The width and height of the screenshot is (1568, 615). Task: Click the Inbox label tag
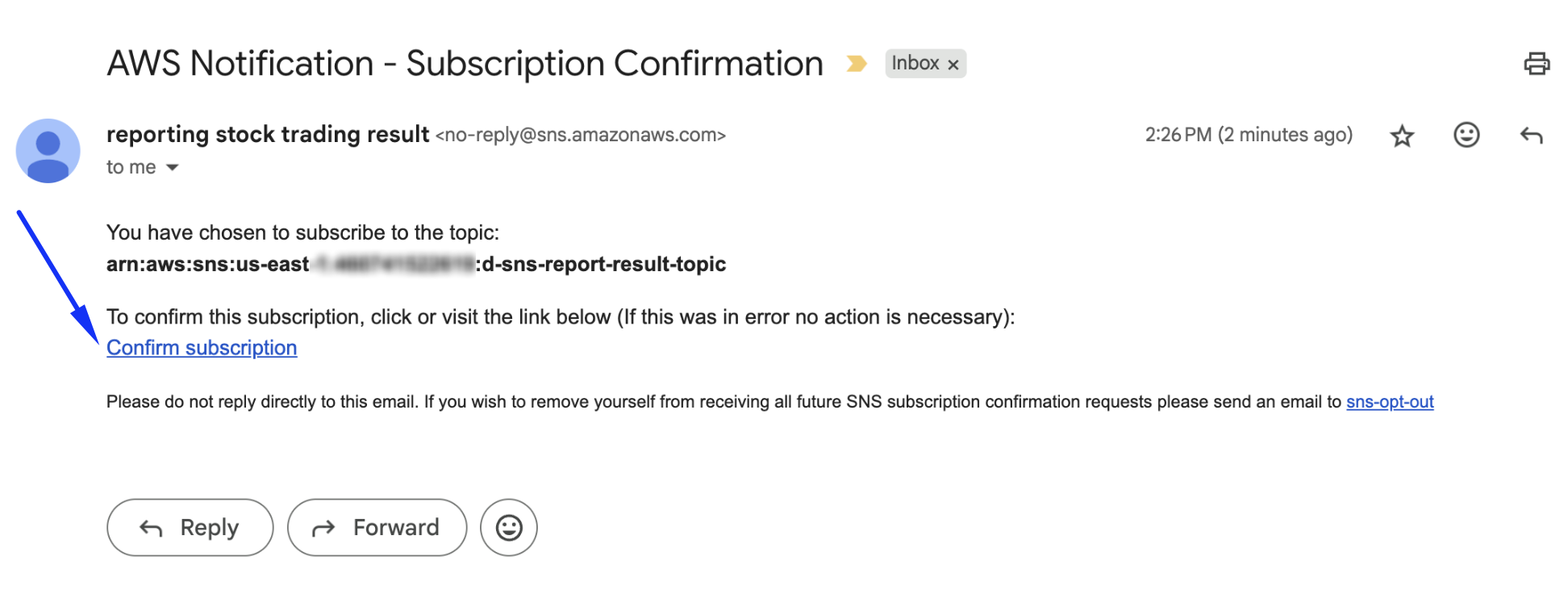tap(915, 64)
